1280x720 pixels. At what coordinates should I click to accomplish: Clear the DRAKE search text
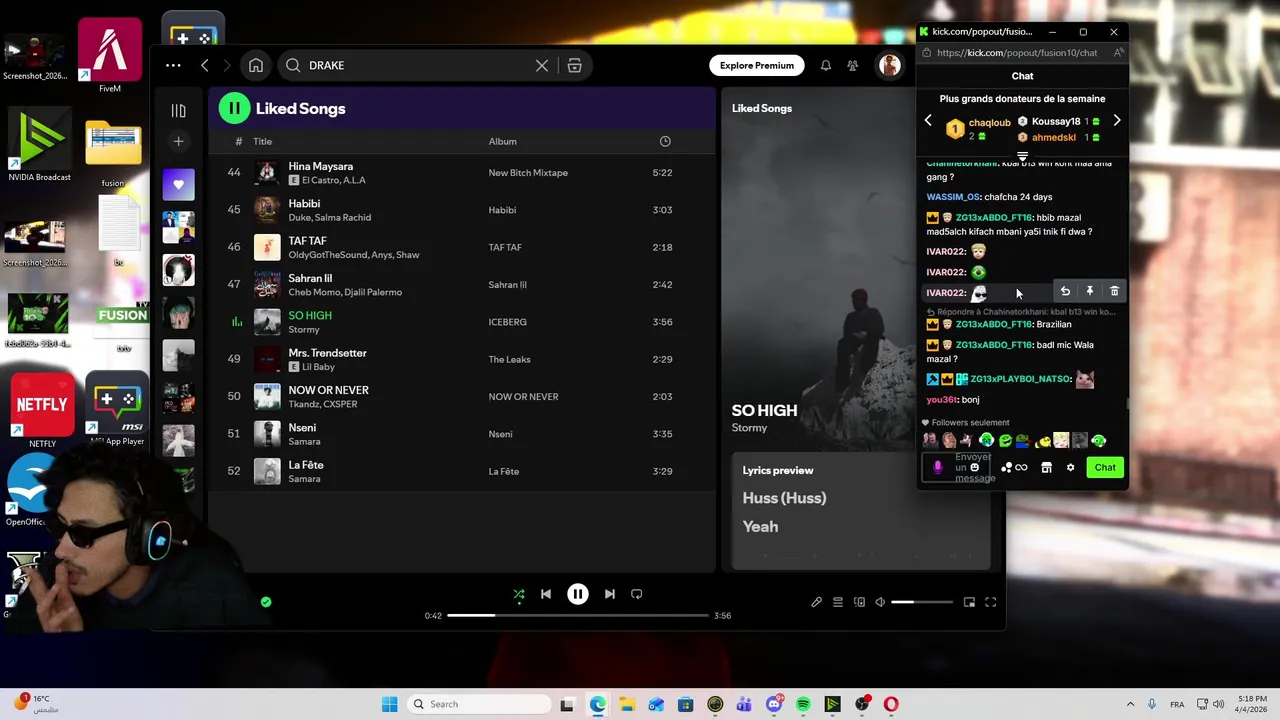tap(542, 65)
